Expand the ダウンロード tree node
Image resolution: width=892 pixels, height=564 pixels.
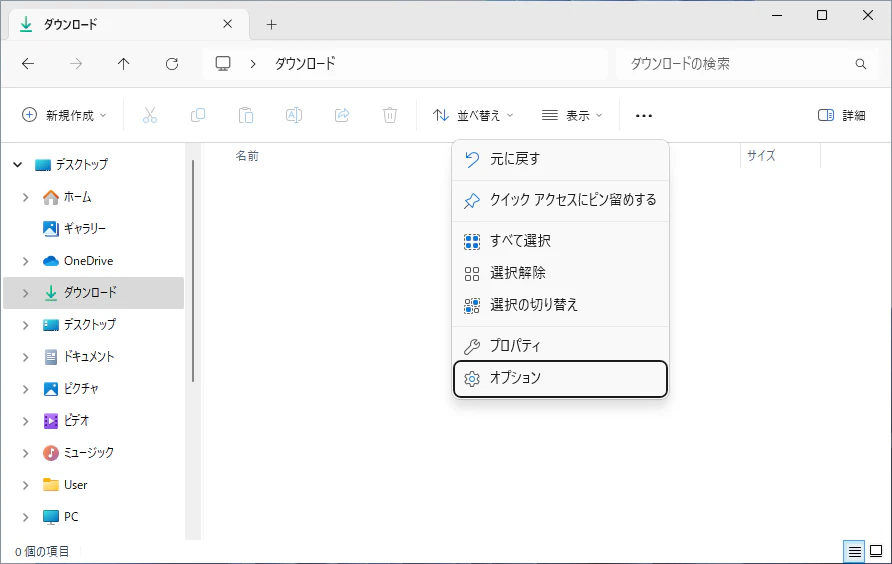click(25, 293)
